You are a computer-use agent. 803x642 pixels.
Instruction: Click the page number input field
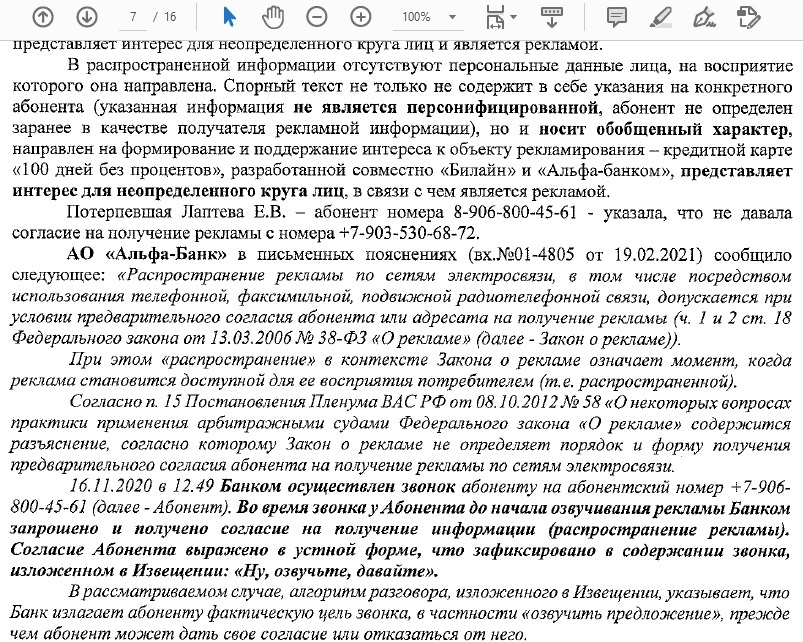click(x=133, y=18)
